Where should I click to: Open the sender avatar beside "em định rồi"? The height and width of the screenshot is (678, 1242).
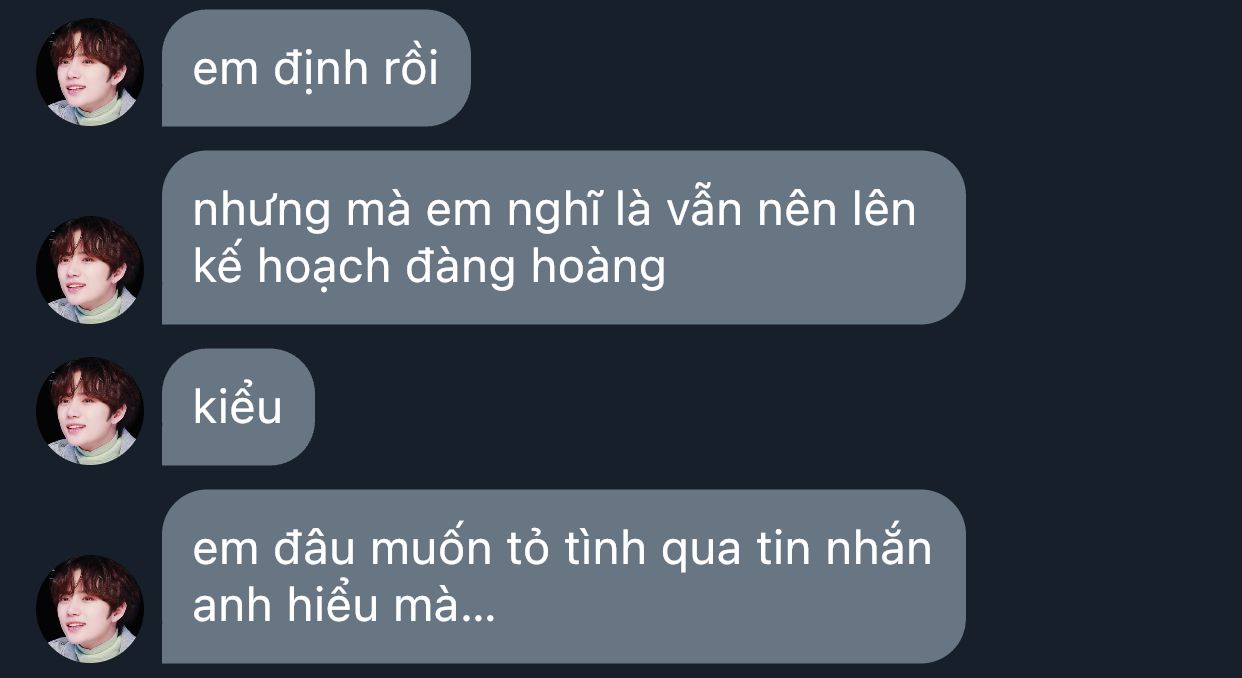coord(90,72)
